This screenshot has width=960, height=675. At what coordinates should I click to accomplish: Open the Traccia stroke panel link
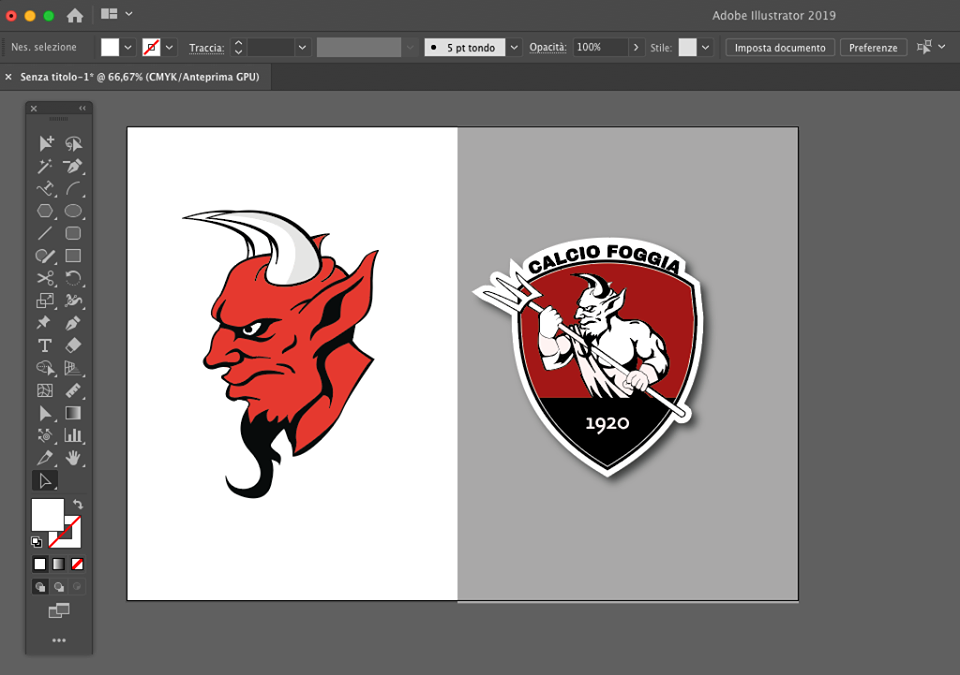(x=207, y=48)
